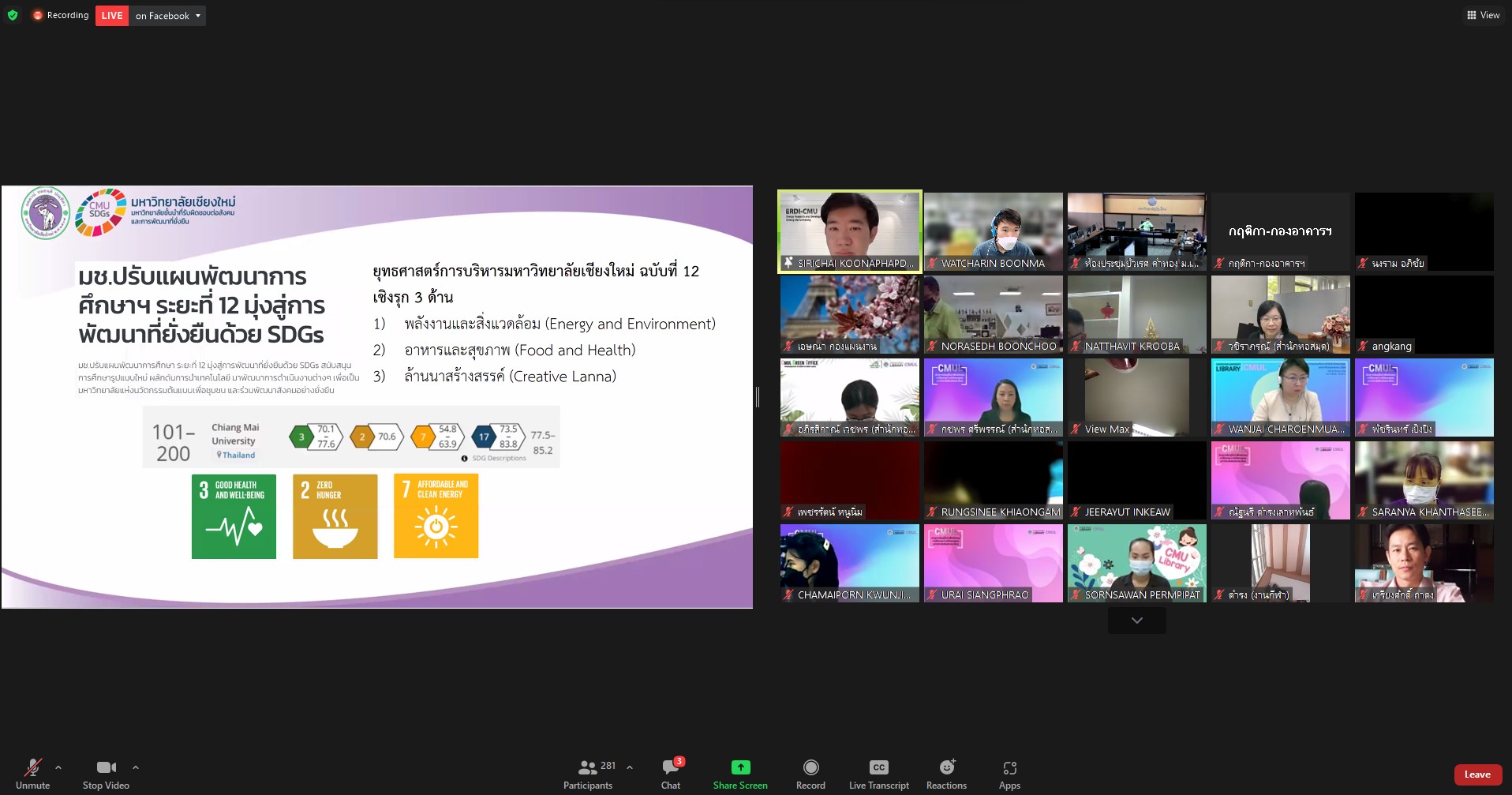The height and width of the screenshot is (795, 1512).
Task: Select SIRICHAI KOONAPHAPD video thumbnail
Action: [849, 231]
